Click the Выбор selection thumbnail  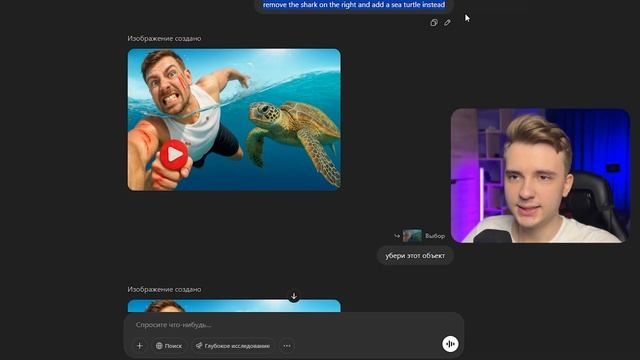click(412, 236)
